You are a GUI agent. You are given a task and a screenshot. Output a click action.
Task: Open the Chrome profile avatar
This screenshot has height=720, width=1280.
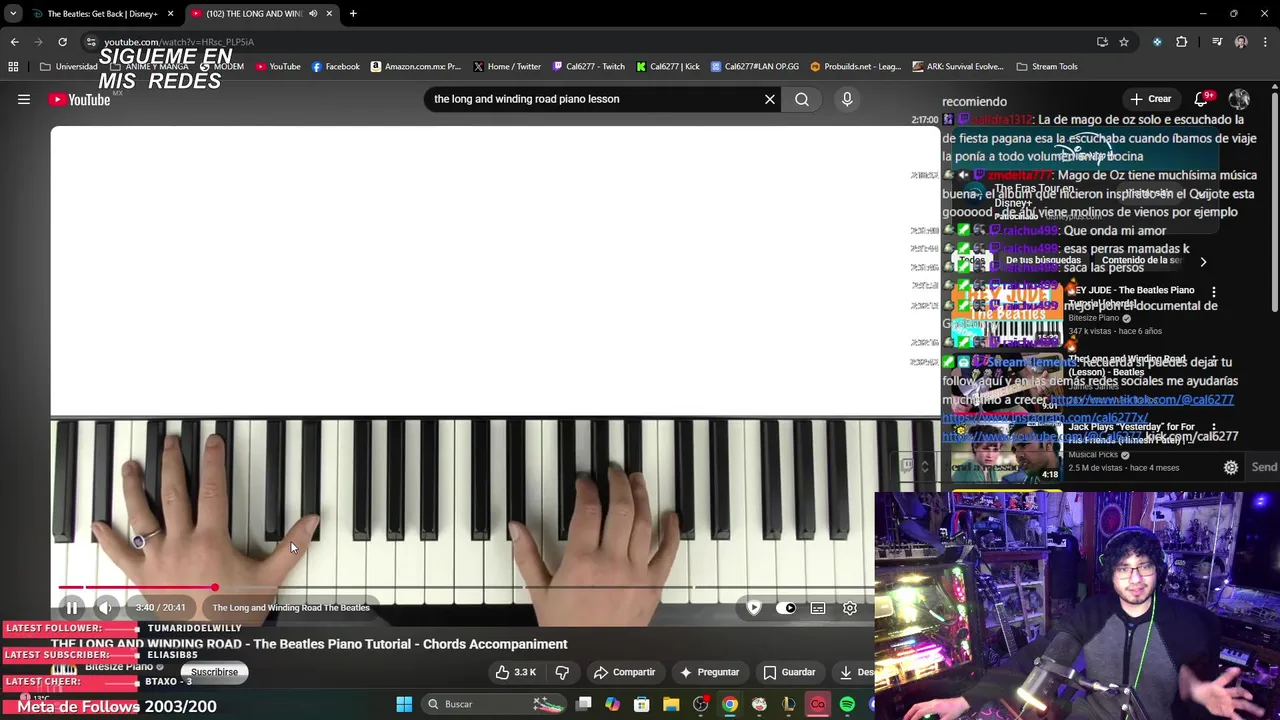pos(1241,42)
